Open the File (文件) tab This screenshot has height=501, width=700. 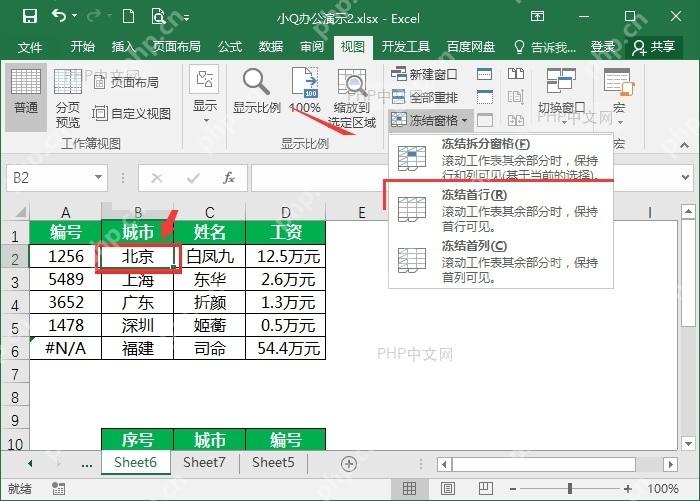(x=29, y=47)
